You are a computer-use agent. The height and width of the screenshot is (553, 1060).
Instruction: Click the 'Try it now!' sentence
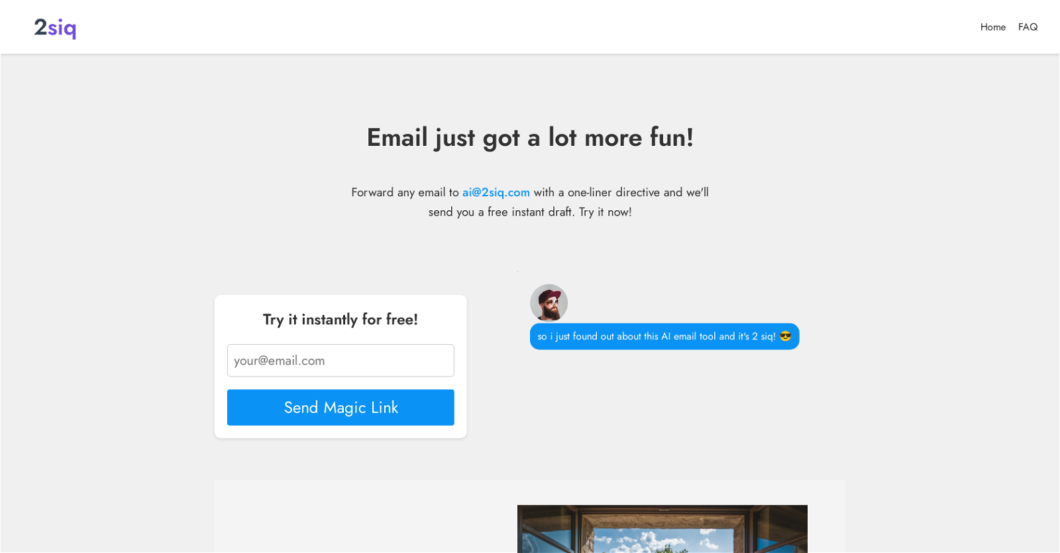coord(605,212)
